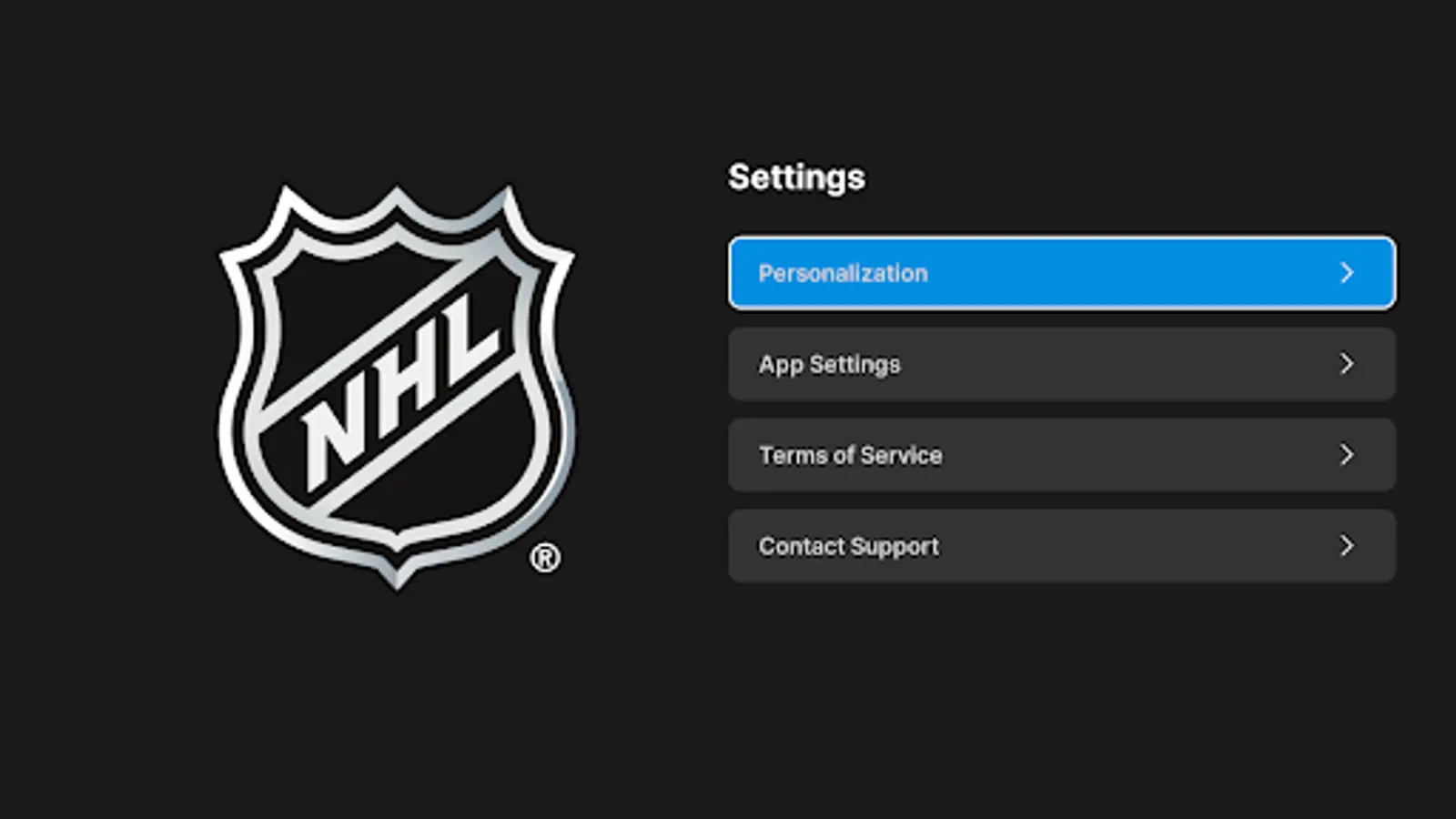This screenshot has width=1456, height=819.
Task: Click the chevron next to App Settings
Action: pyautogui.click(x=1347, y=363)
